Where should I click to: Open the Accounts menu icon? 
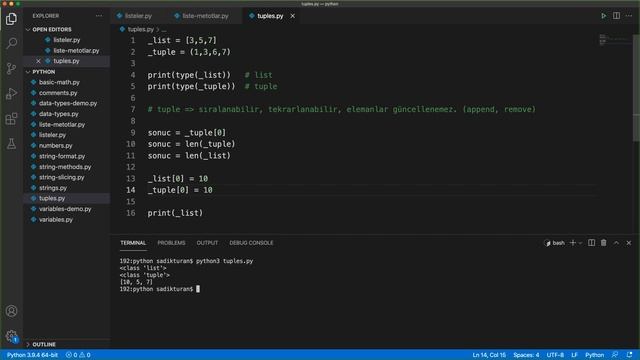coord(11,311)
